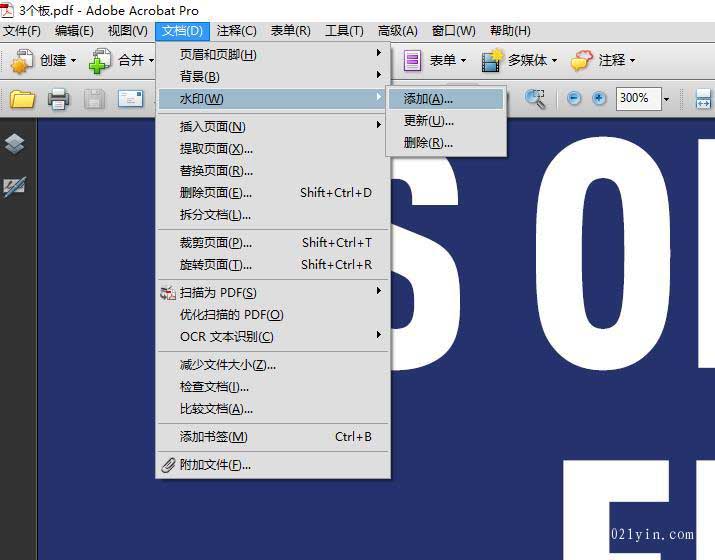Select Compare Documents (比较文档) item
715x560 pixels.
(273, 409)
